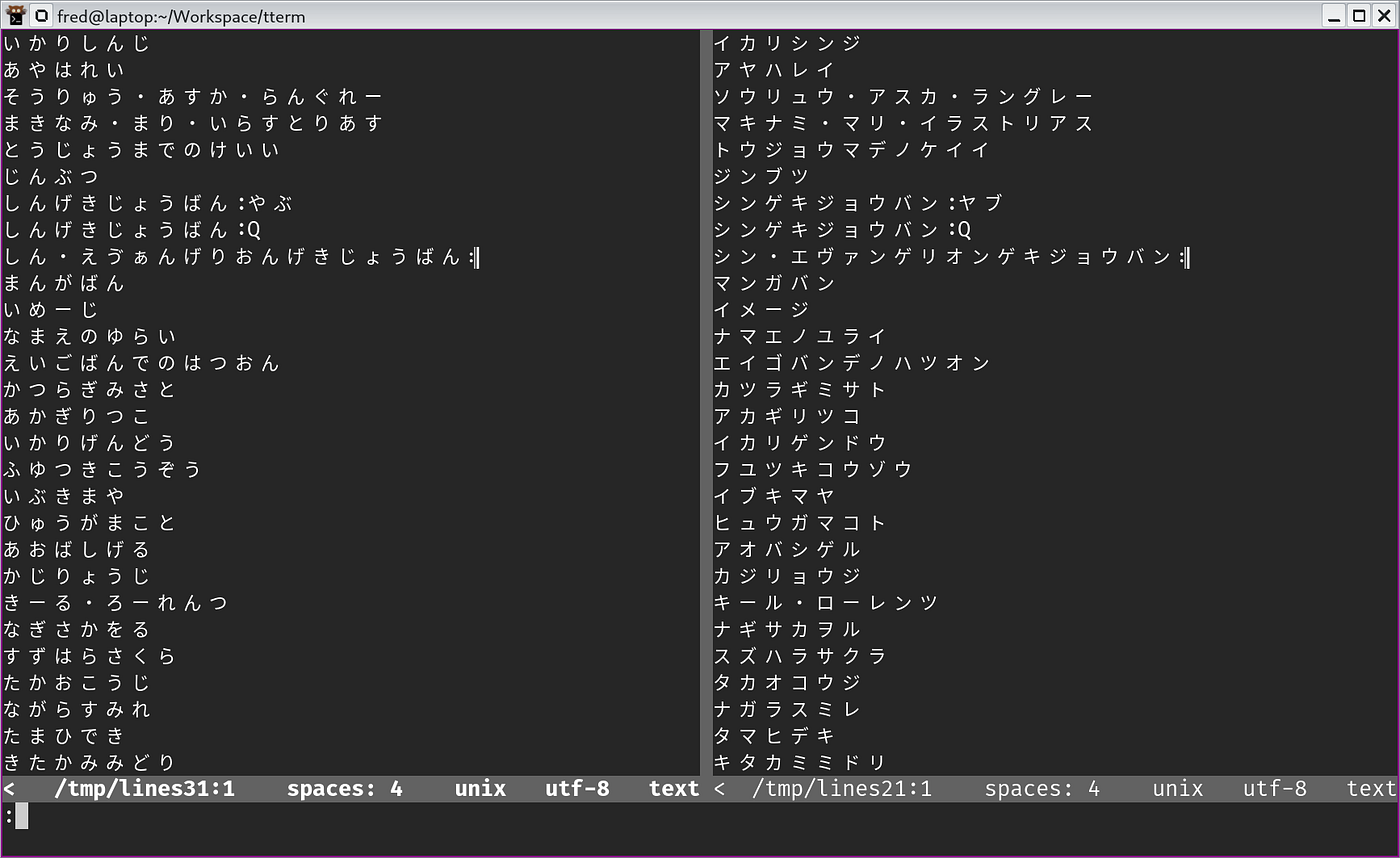Select line カツラギミサト
The image size is (1400, 858).
click(x=800, y=390)
